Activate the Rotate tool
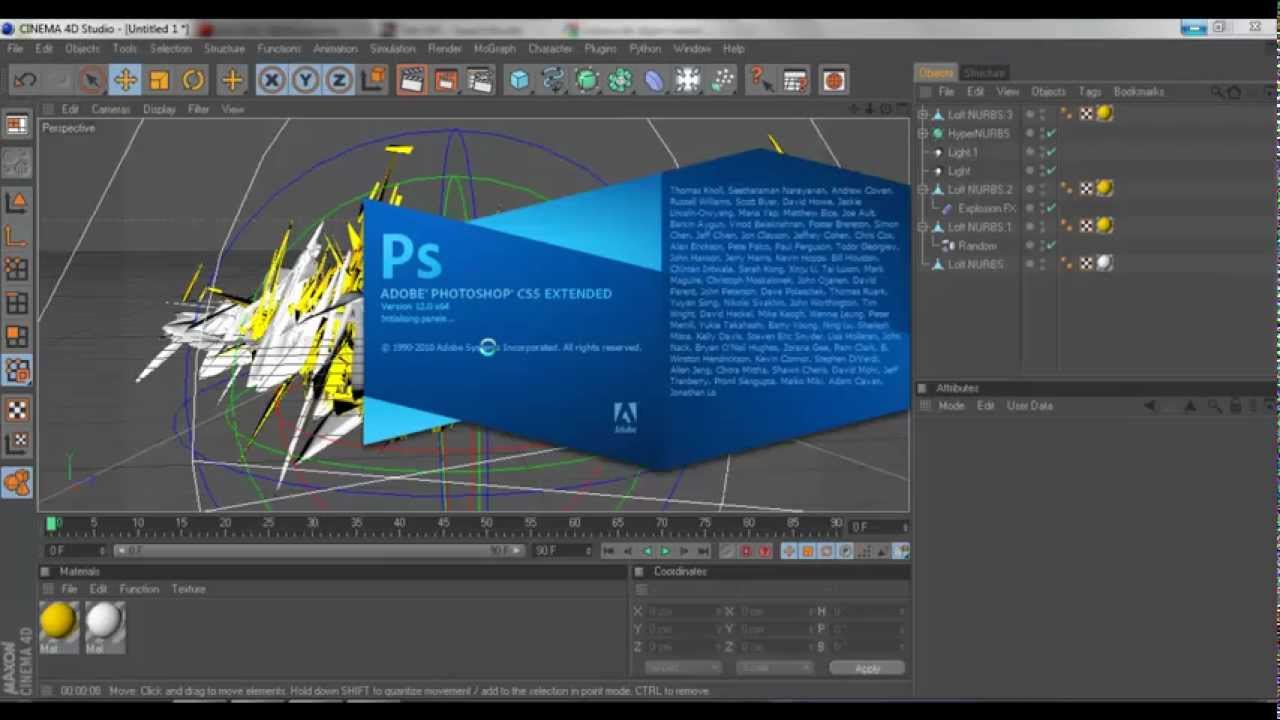 (x=193, y=80)
